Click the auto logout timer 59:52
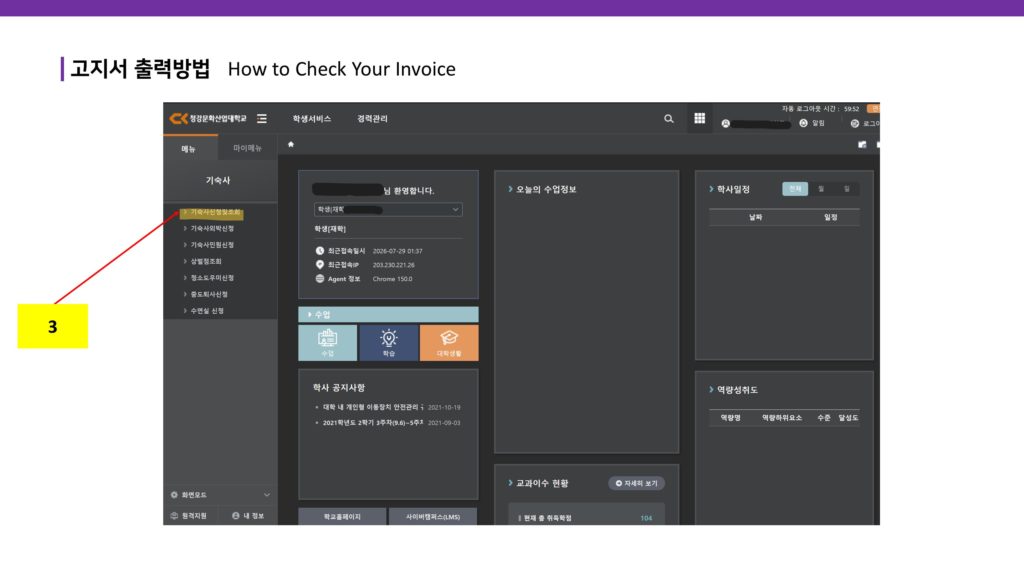Image resolution: width=1024 pixels, height=576 pixels. [851, 109]
